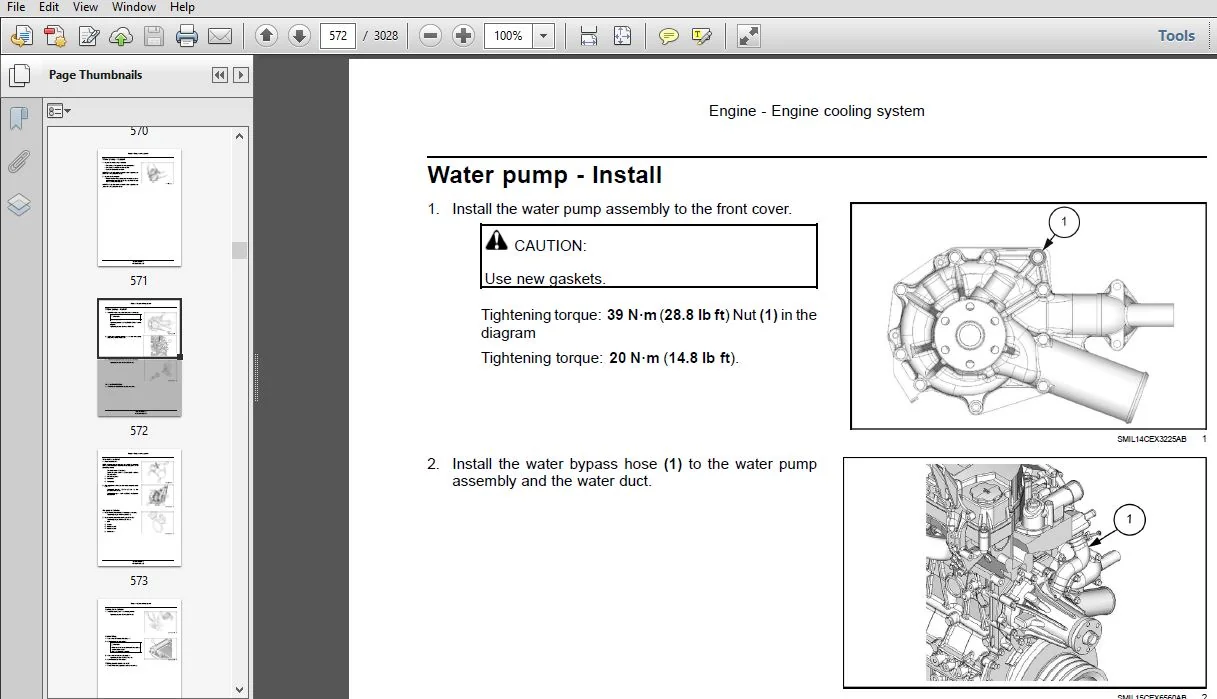Click the Save floppy disk icon
Screen dimensions: 1217x699
(153, 37)
